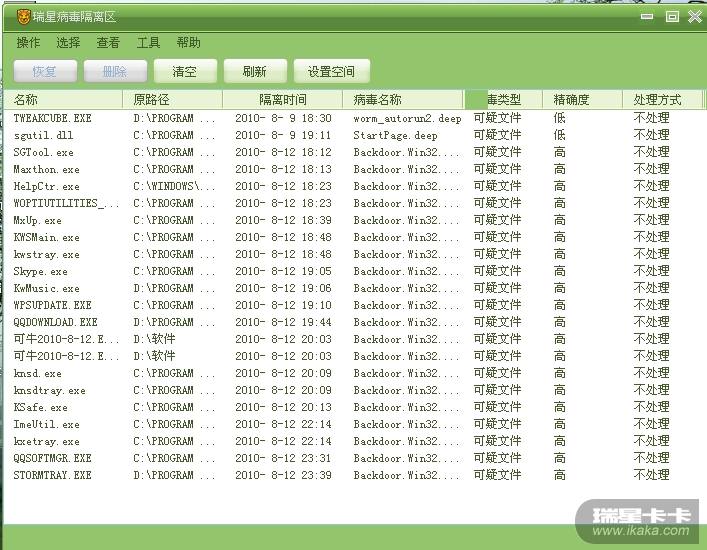Select the WPSUPDATE.EXE file entry
Viewport: 707px width, 550px height.
click(52, 305)
